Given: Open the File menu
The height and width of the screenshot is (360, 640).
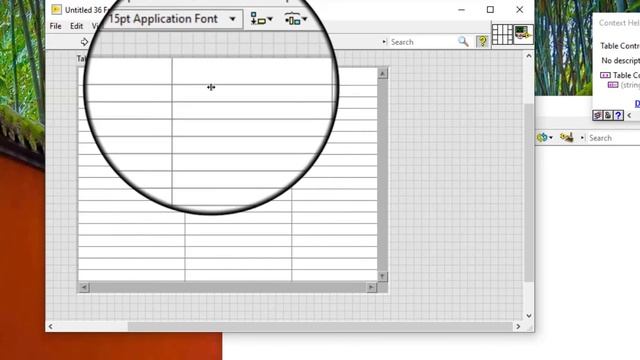Looking at the screenshot, I should pyautogui.click(x=56, y=26).
